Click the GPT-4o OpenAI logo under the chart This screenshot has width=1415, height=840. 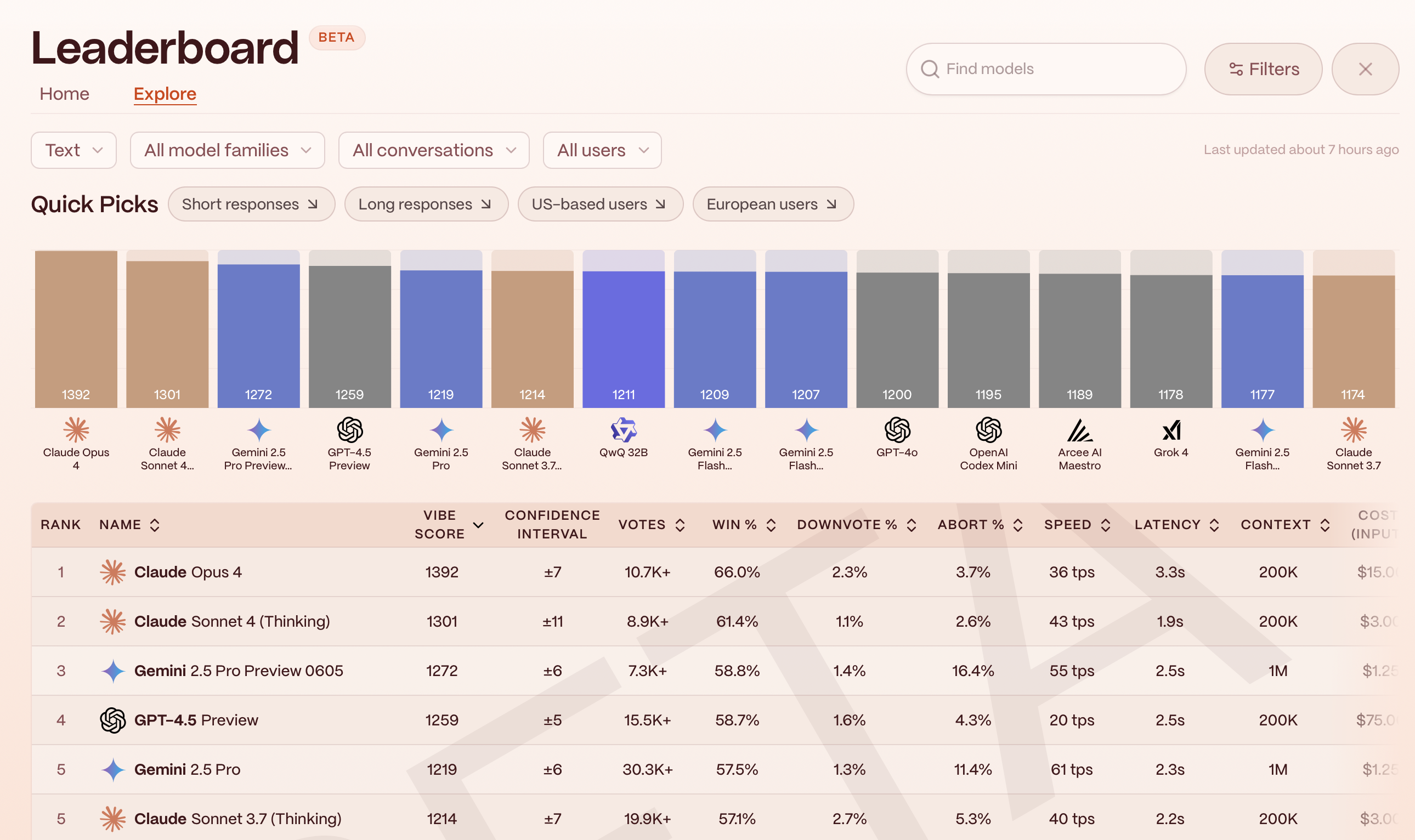click(897, 430)
